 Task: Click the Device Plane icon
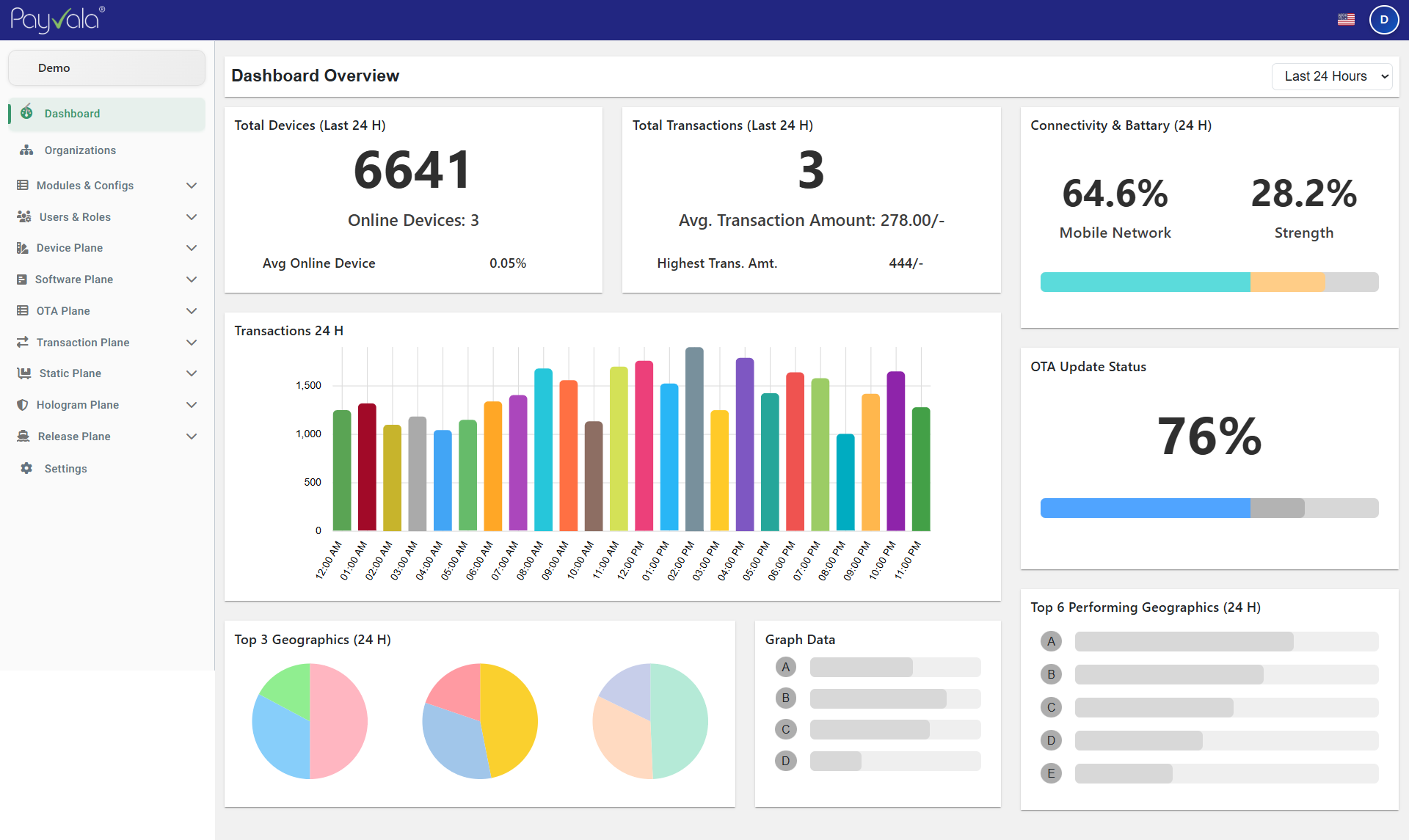(x=23, y=248)
